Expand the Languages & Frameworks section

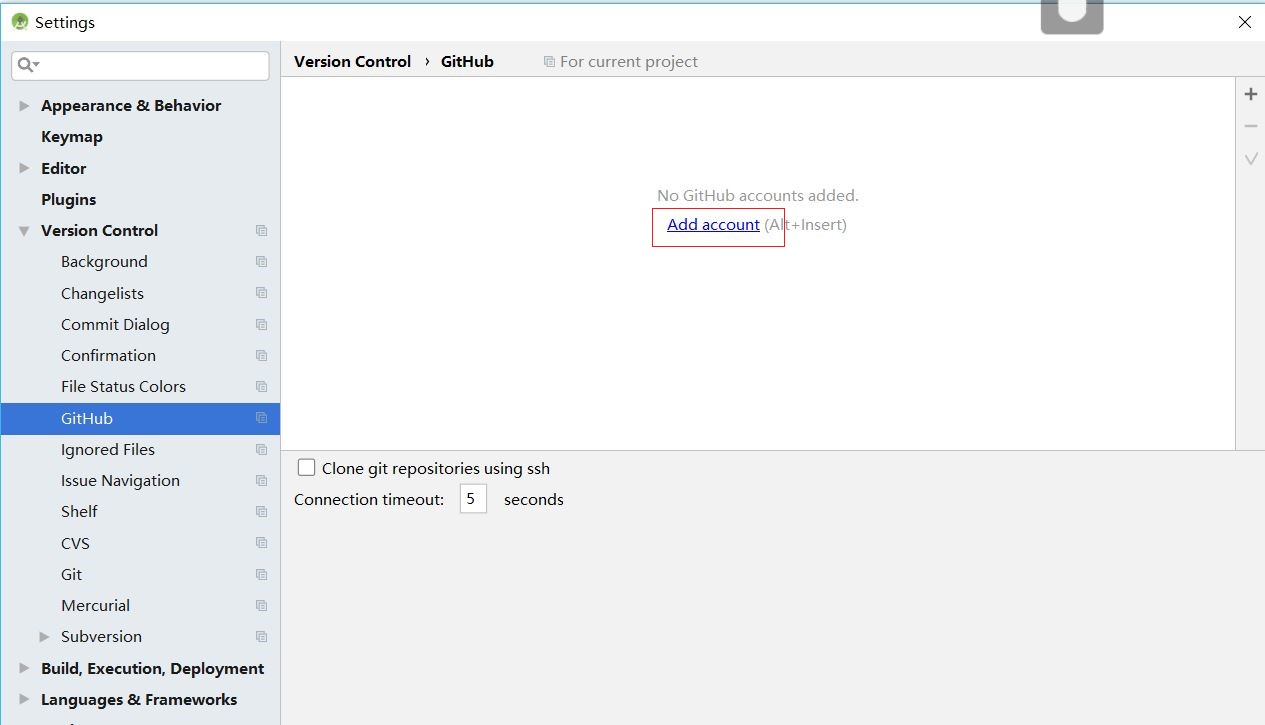24,699
